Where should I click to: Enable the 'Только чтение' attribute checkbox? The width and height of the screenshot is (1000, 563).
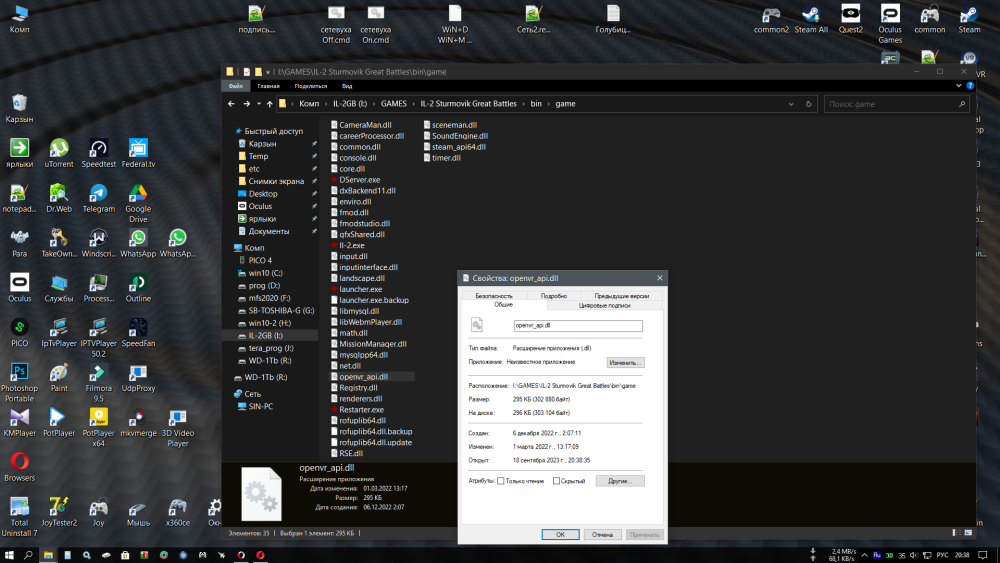pyautogui.click(x=501, y=481)
